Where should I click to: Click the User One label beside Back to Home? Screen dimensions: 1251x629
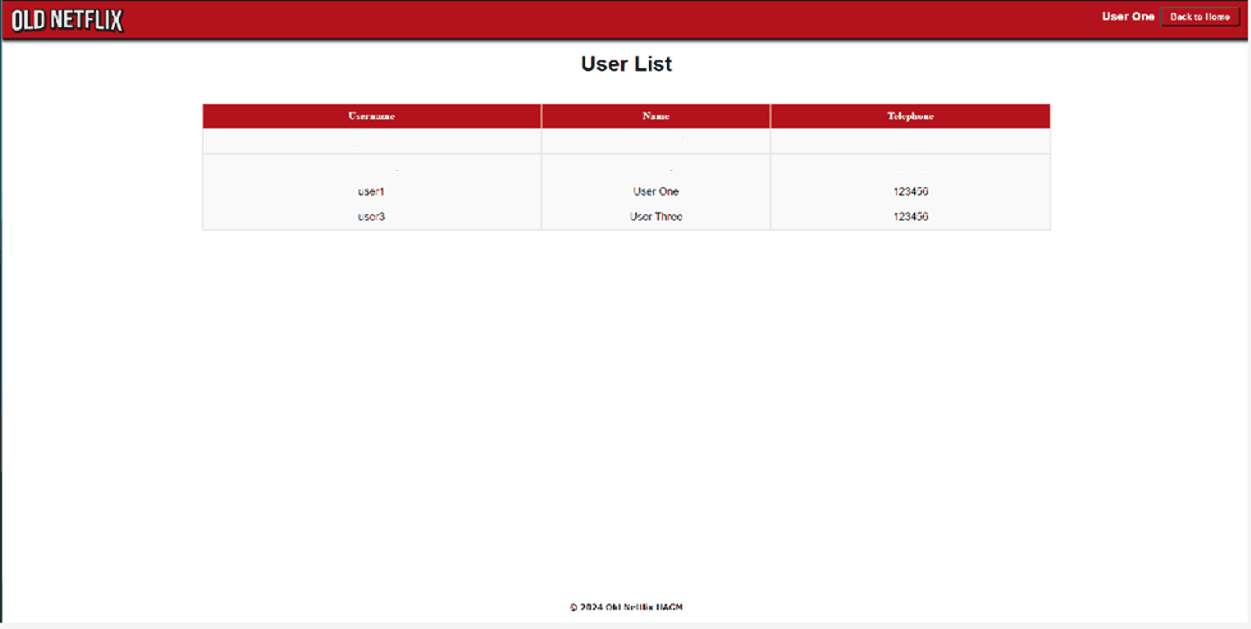point(1128,16)
